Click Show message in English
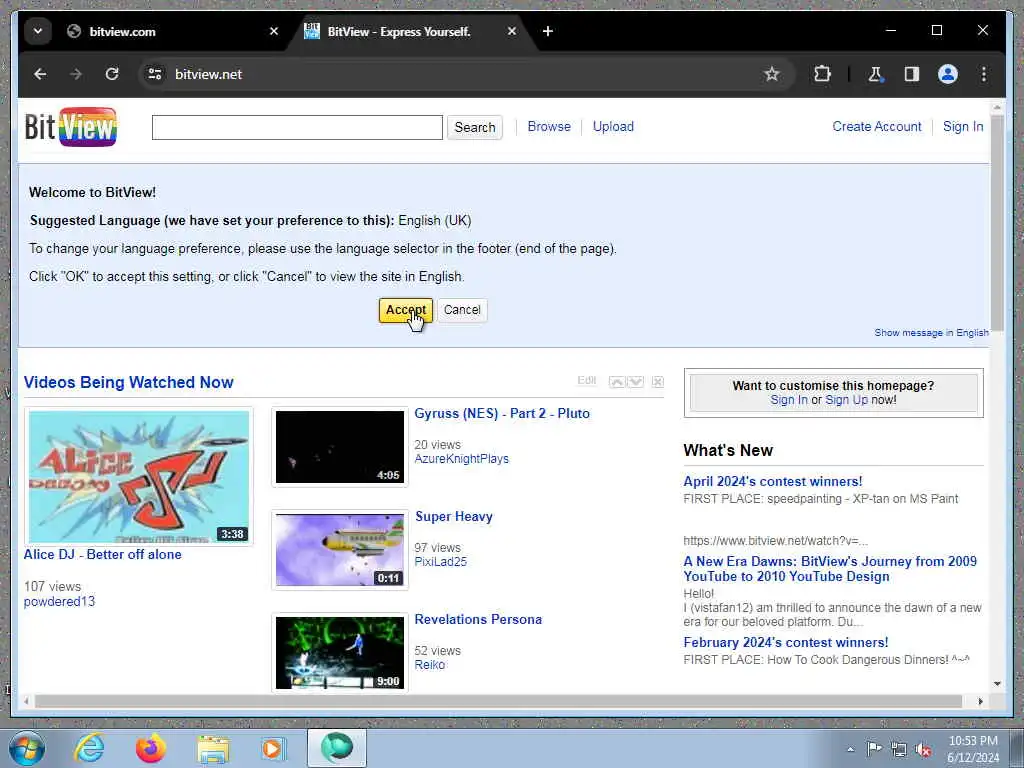The height and width of the screenshot is (768, 1024). tap(931, 332)
